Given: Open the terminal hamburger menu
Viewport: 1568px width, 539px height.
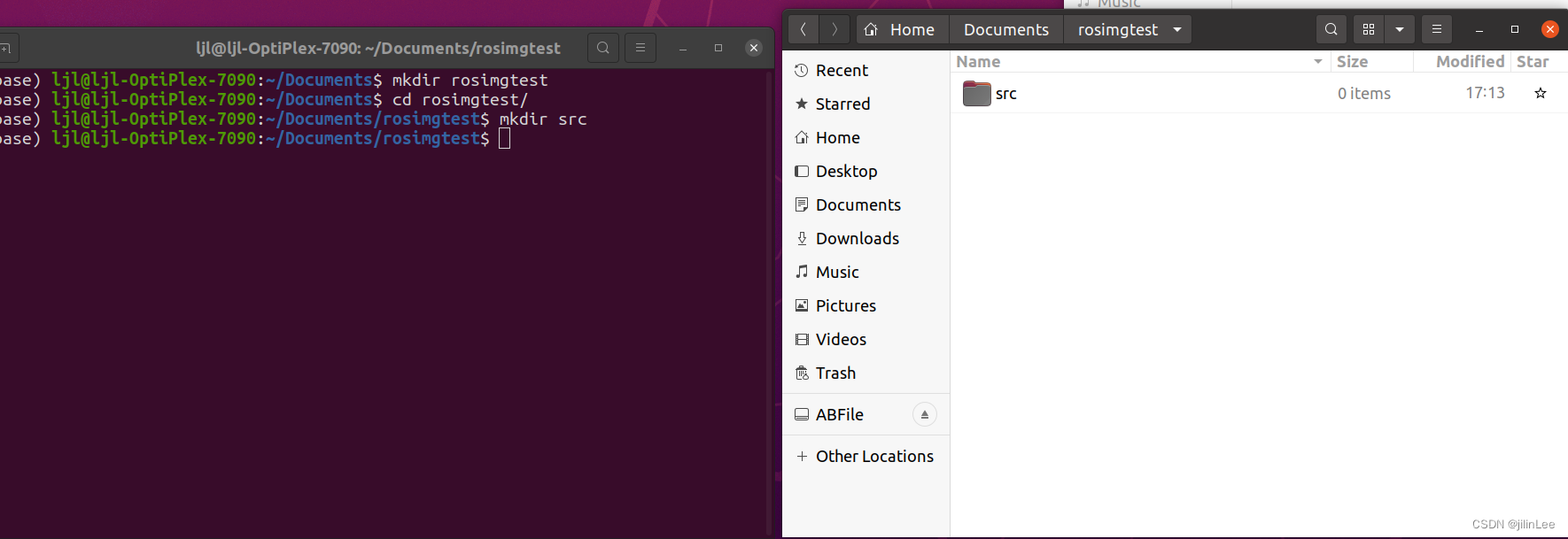Looking at the screenshot, I should [x=640, y=48].
